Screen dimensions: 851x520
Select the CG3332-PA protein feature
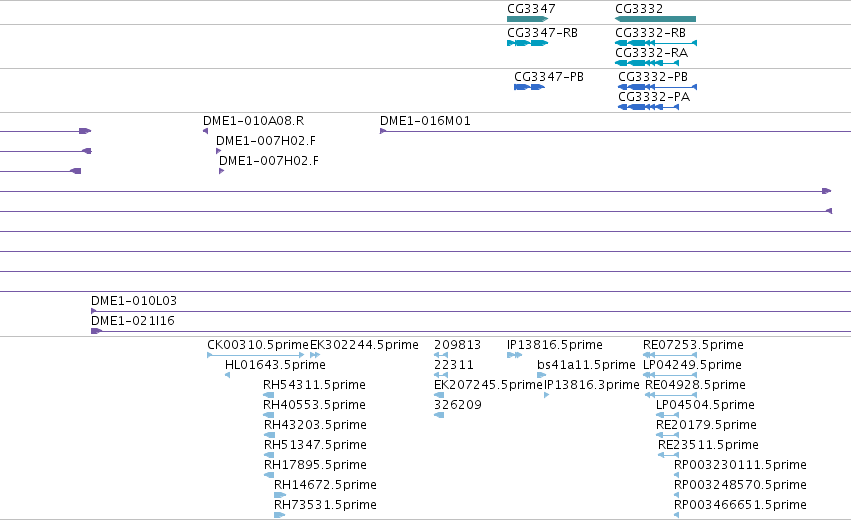649,107
